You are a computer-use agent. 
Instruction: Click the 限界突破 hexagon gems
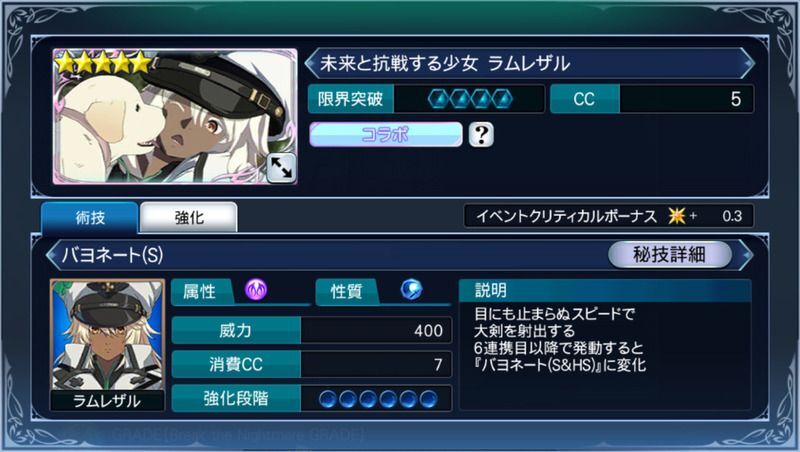pos(470,99)
